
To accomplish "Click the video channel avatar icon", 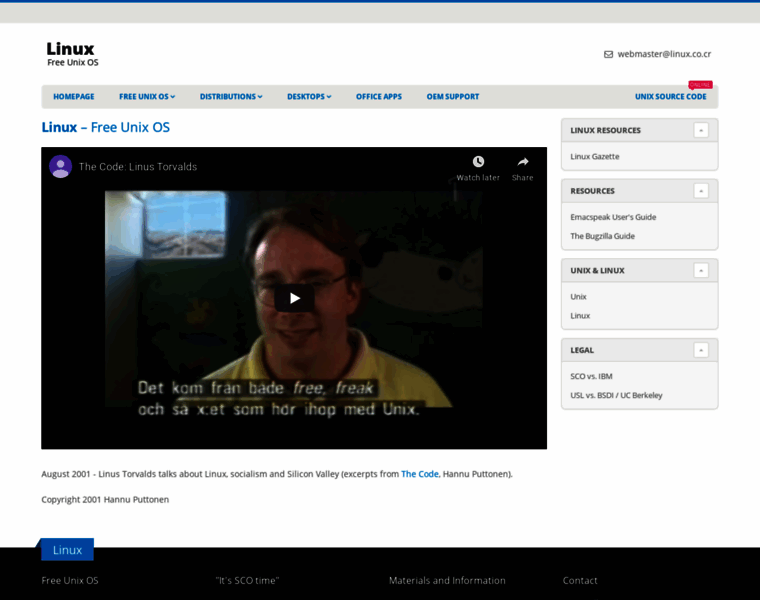I will [x=61, y=166].
